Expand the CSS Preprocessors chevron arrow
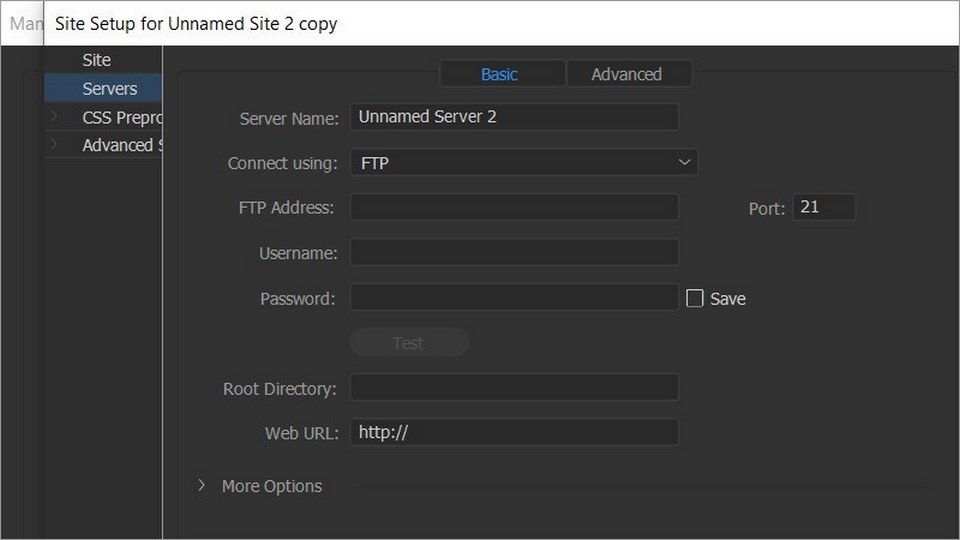The image size is (960, 540). [54, 117]
